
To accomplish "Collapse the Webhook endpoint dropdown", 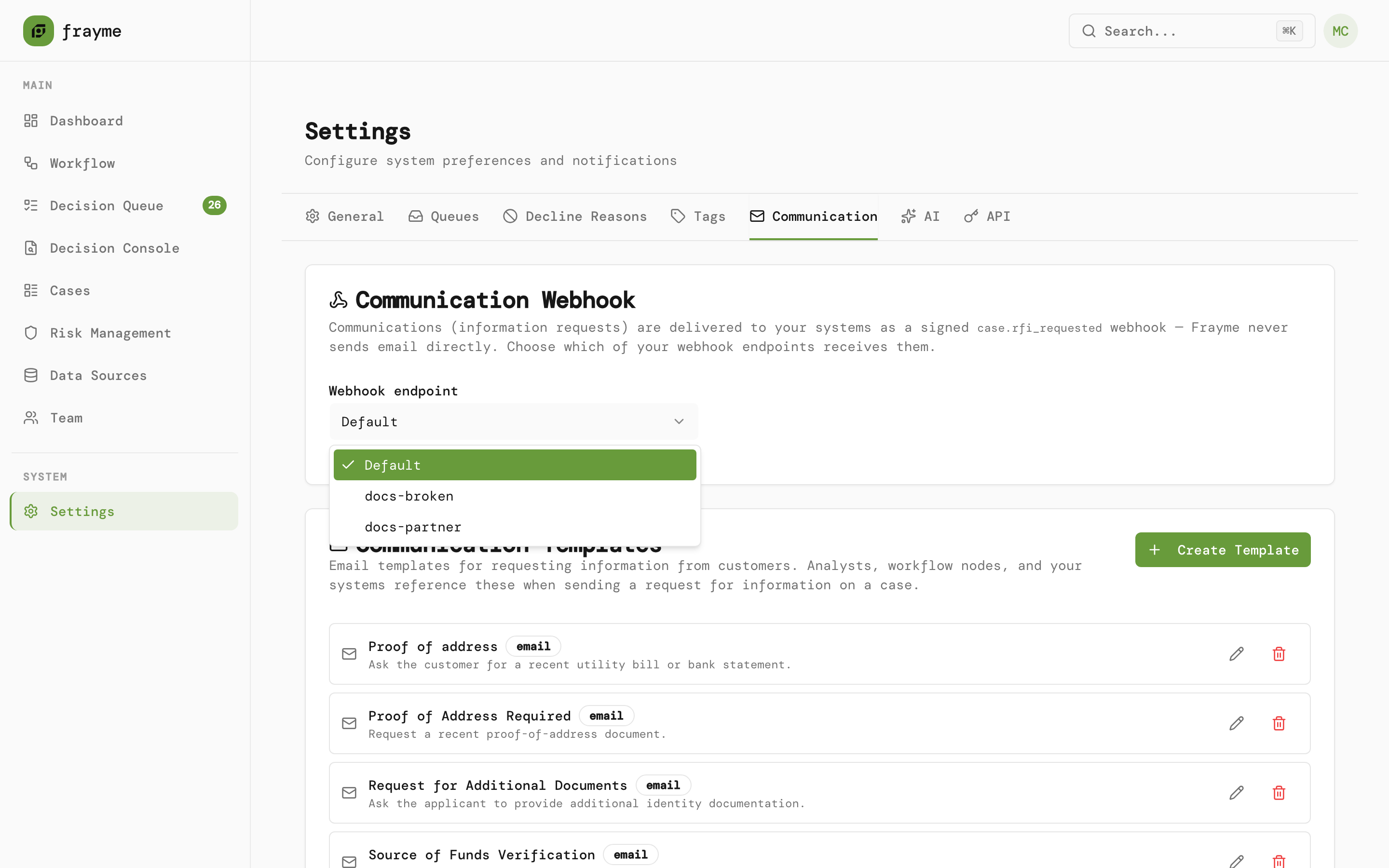I will click(514, 421).
